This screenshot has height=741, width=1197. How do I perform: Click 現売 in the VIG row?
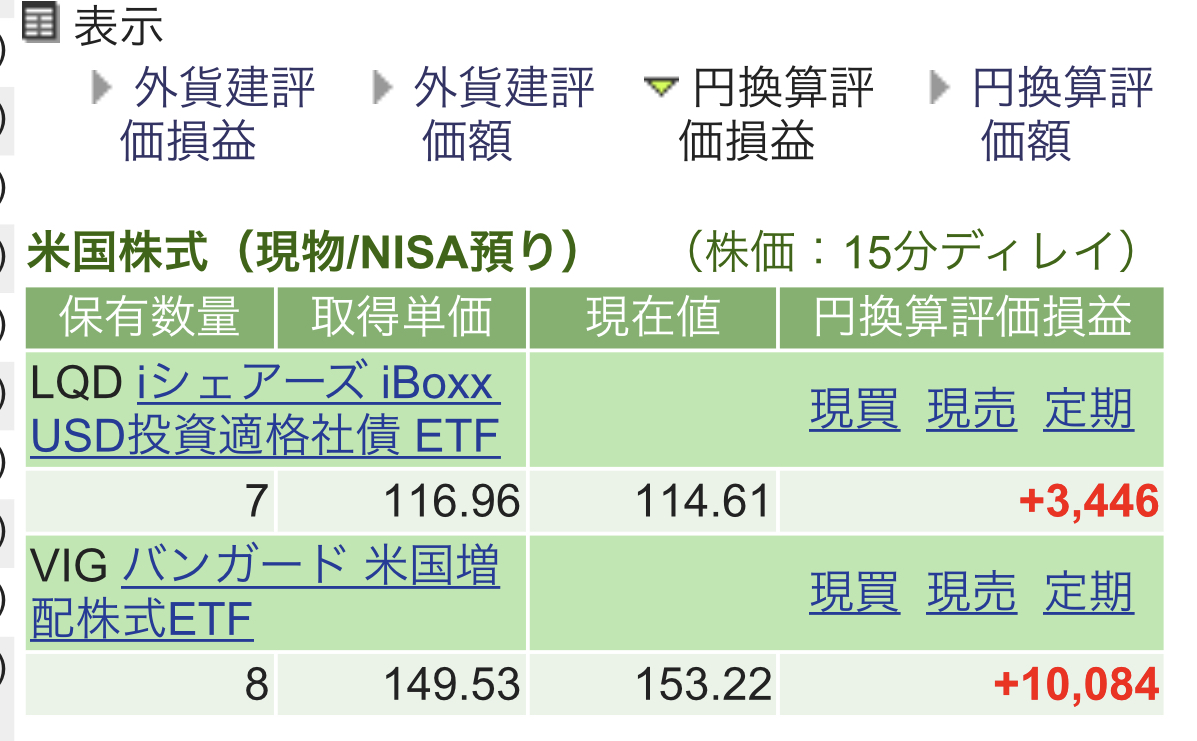click(971, 593)
